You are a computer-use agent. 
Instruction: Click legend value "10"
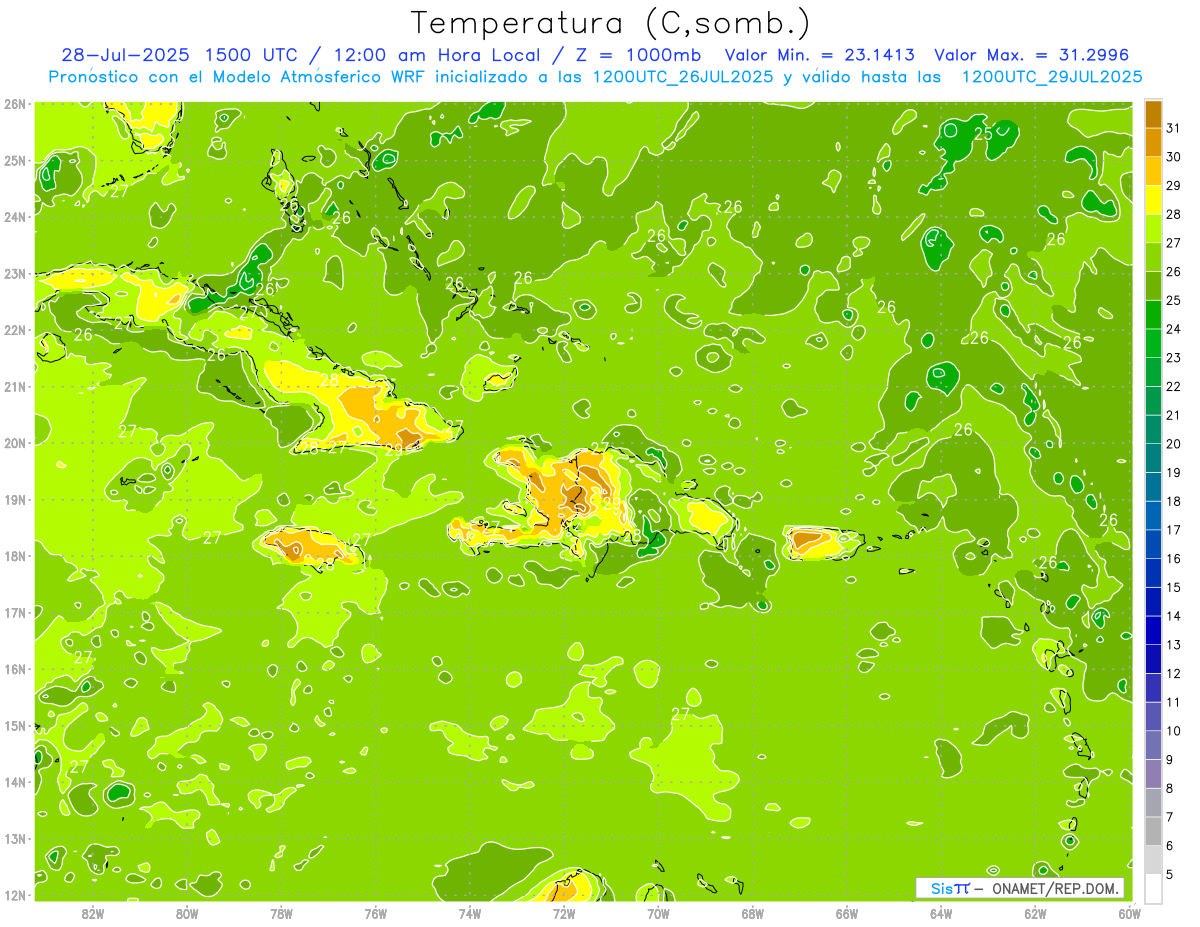coord(1173,731)
